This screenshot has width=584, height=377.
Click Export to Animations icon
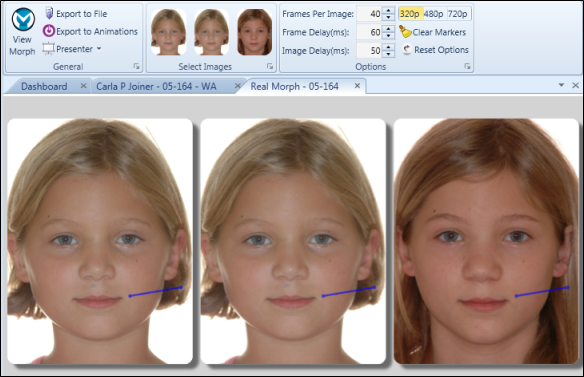pos(49,31)
